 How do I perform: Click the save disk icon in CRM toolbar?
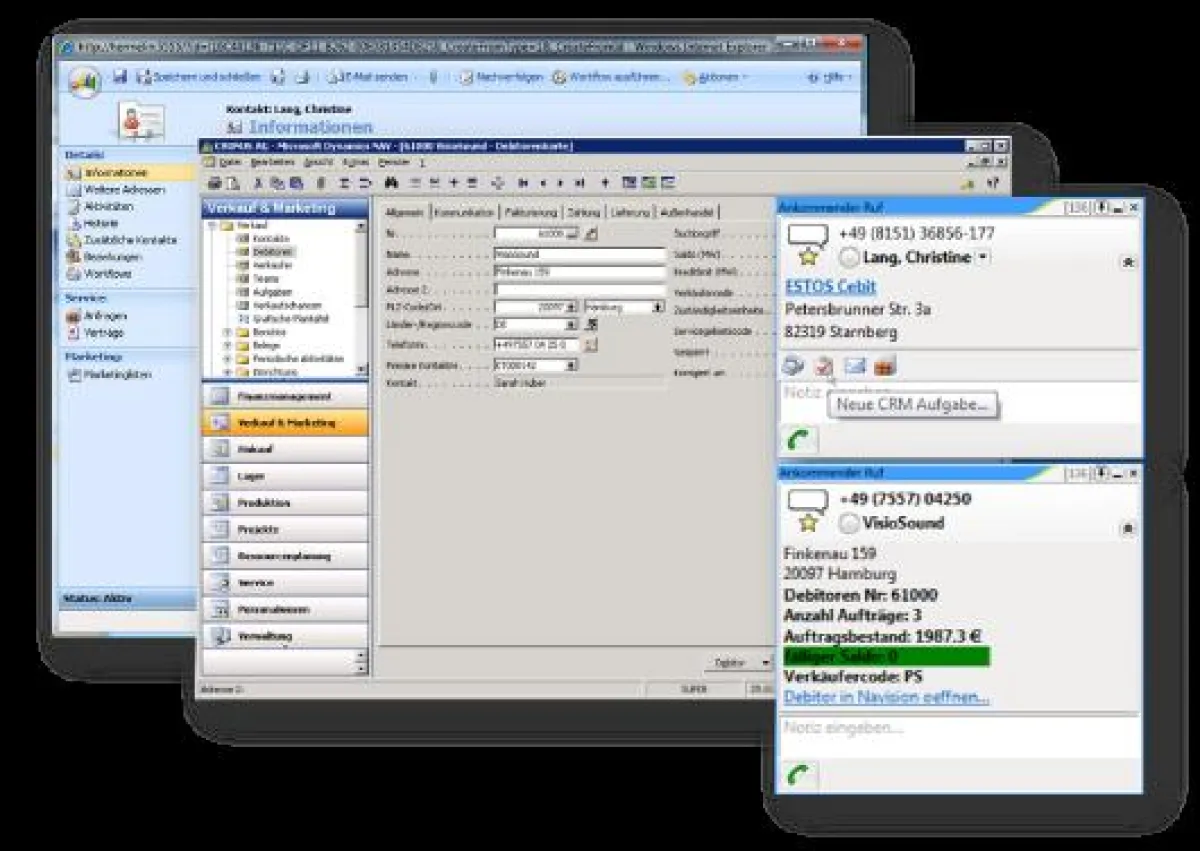119,77
